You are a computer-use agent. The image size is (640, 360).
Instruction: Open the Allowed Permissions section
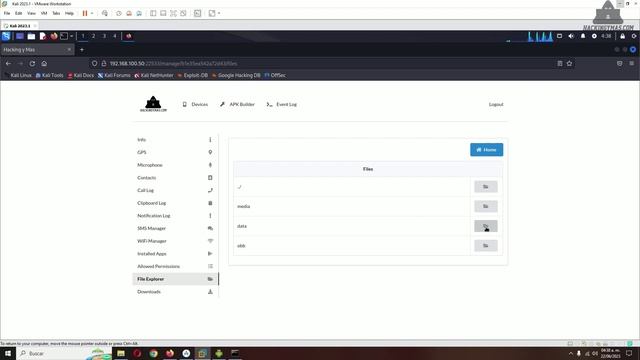pyautogui.click(x=175, y=266)
